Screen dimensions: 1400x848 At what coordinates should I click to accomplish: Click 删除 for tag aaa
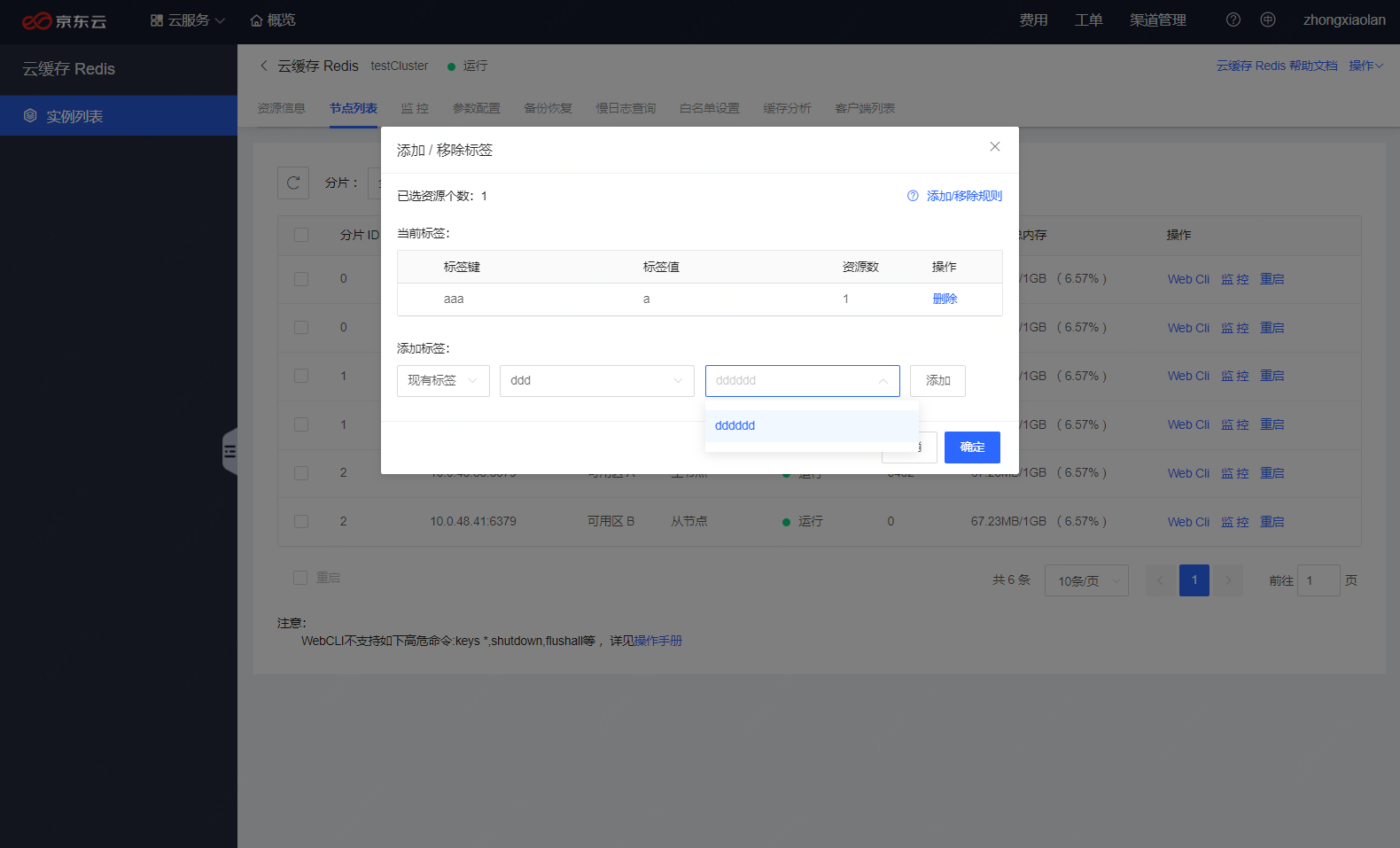pyautogui.click(x=945, y=299)
